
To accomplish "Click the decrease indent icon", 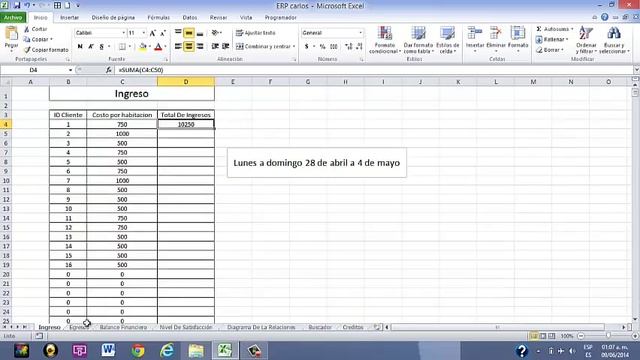I will (x=215, y=47).
